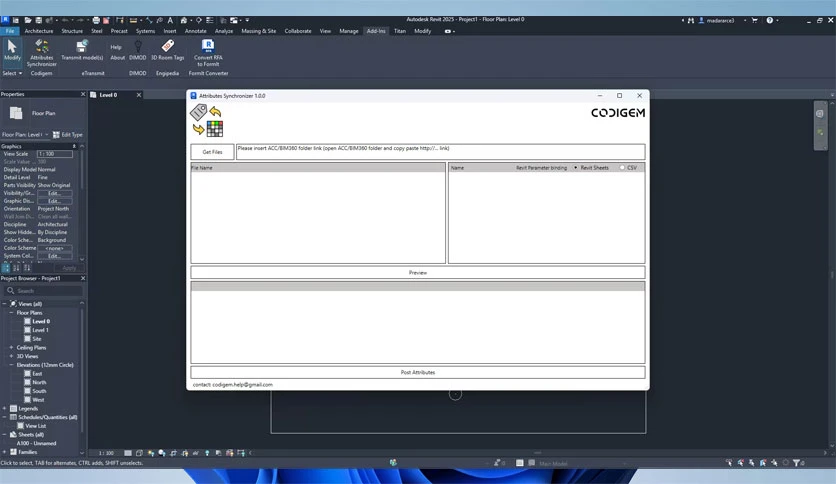Select the North elevation in browser

click(x=39, y=382)
